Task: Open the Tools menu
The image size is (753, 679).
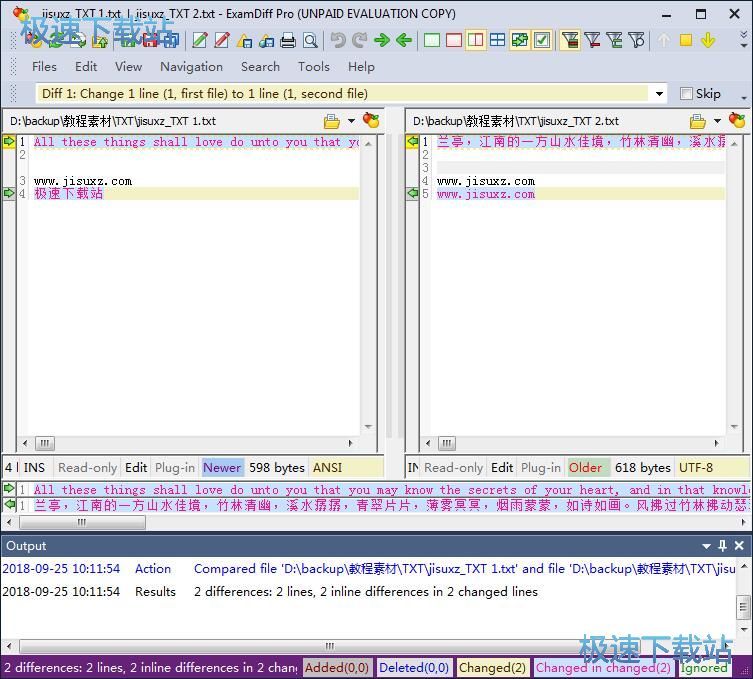Action: click(314, 67)
